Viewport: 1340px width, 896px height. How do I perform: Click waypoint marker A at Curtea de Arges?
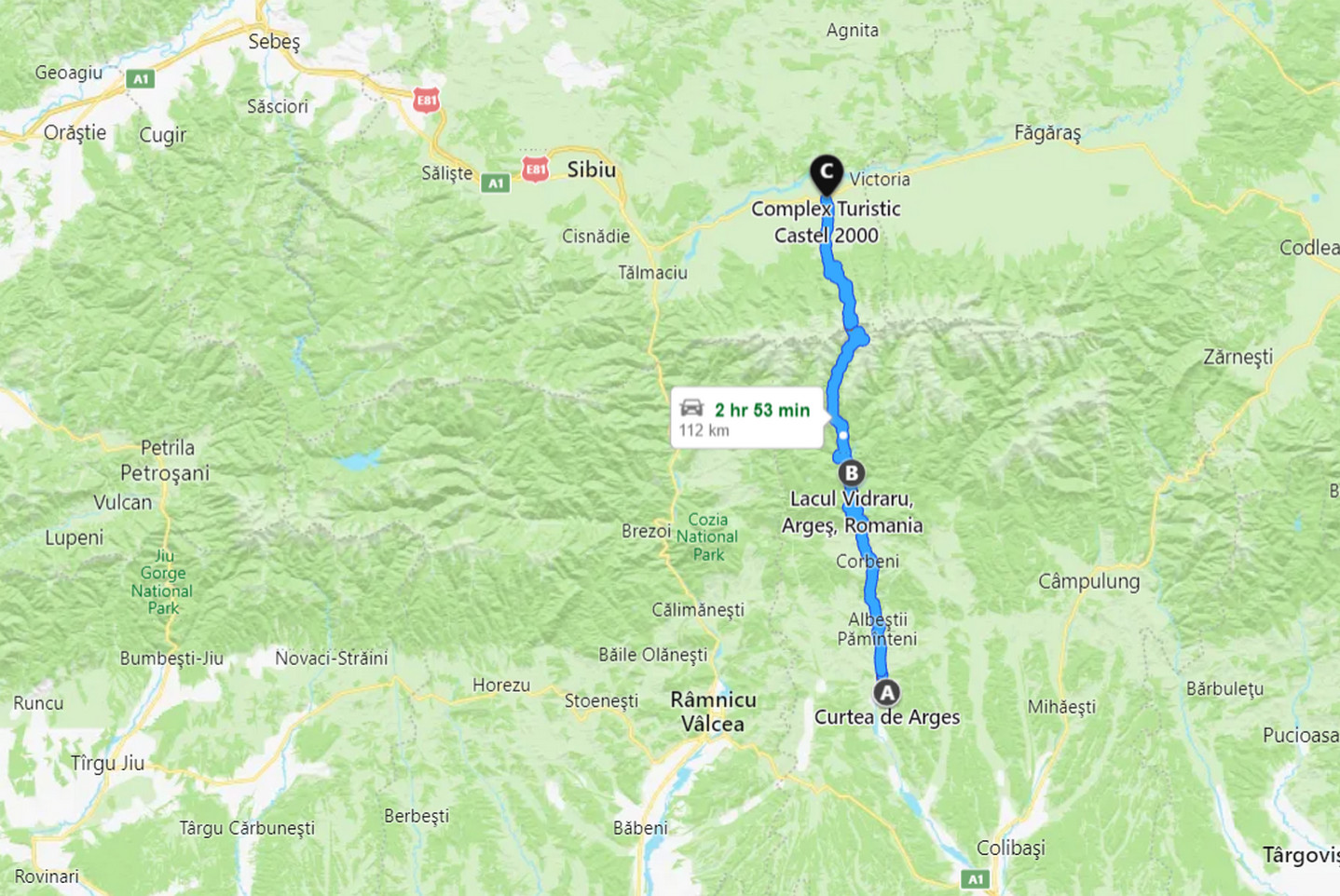886,693
